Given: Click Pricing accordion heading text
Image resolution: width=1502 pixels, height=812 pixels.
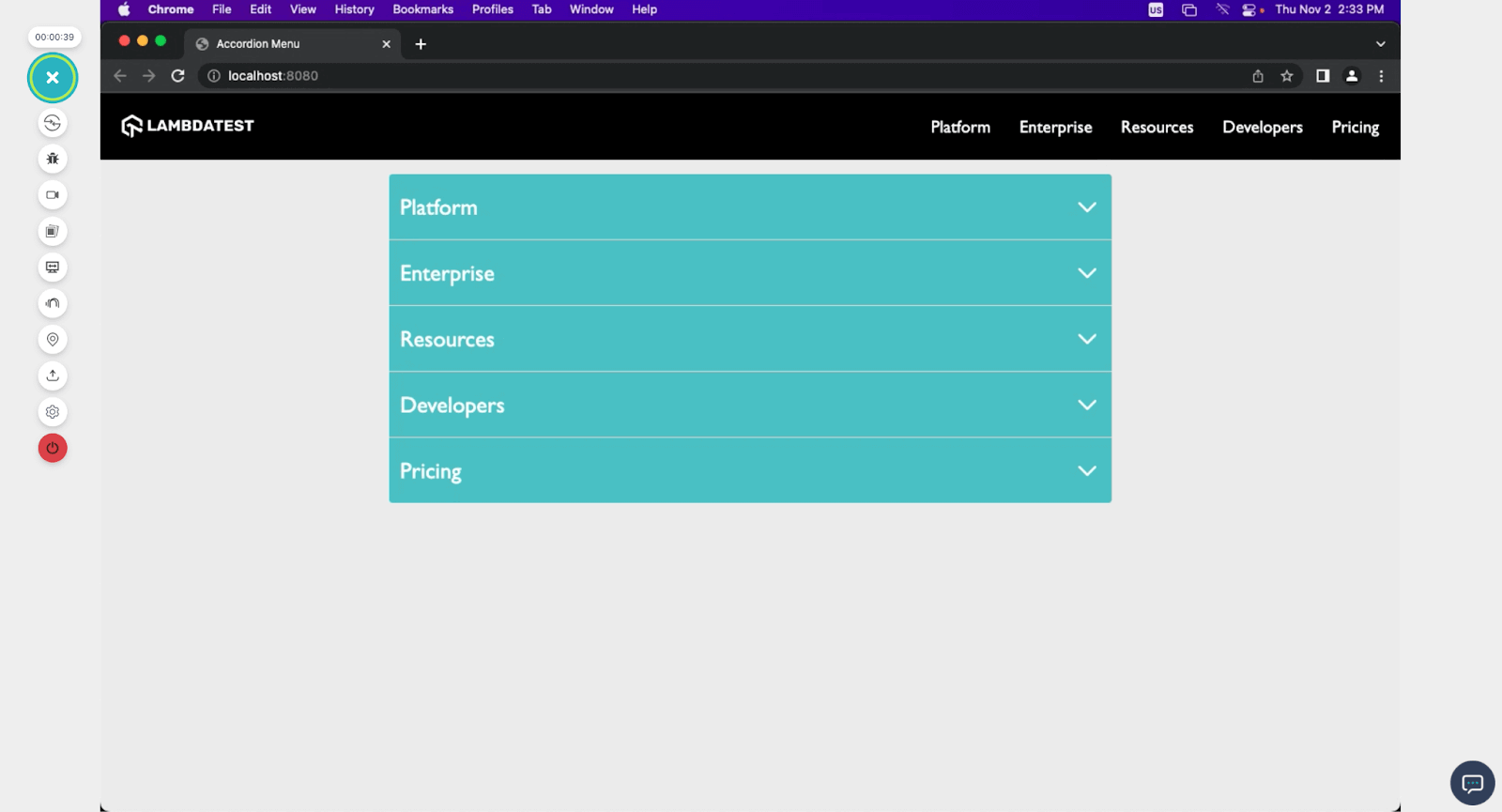Looking at the screenshot, I should coord(431,471).
